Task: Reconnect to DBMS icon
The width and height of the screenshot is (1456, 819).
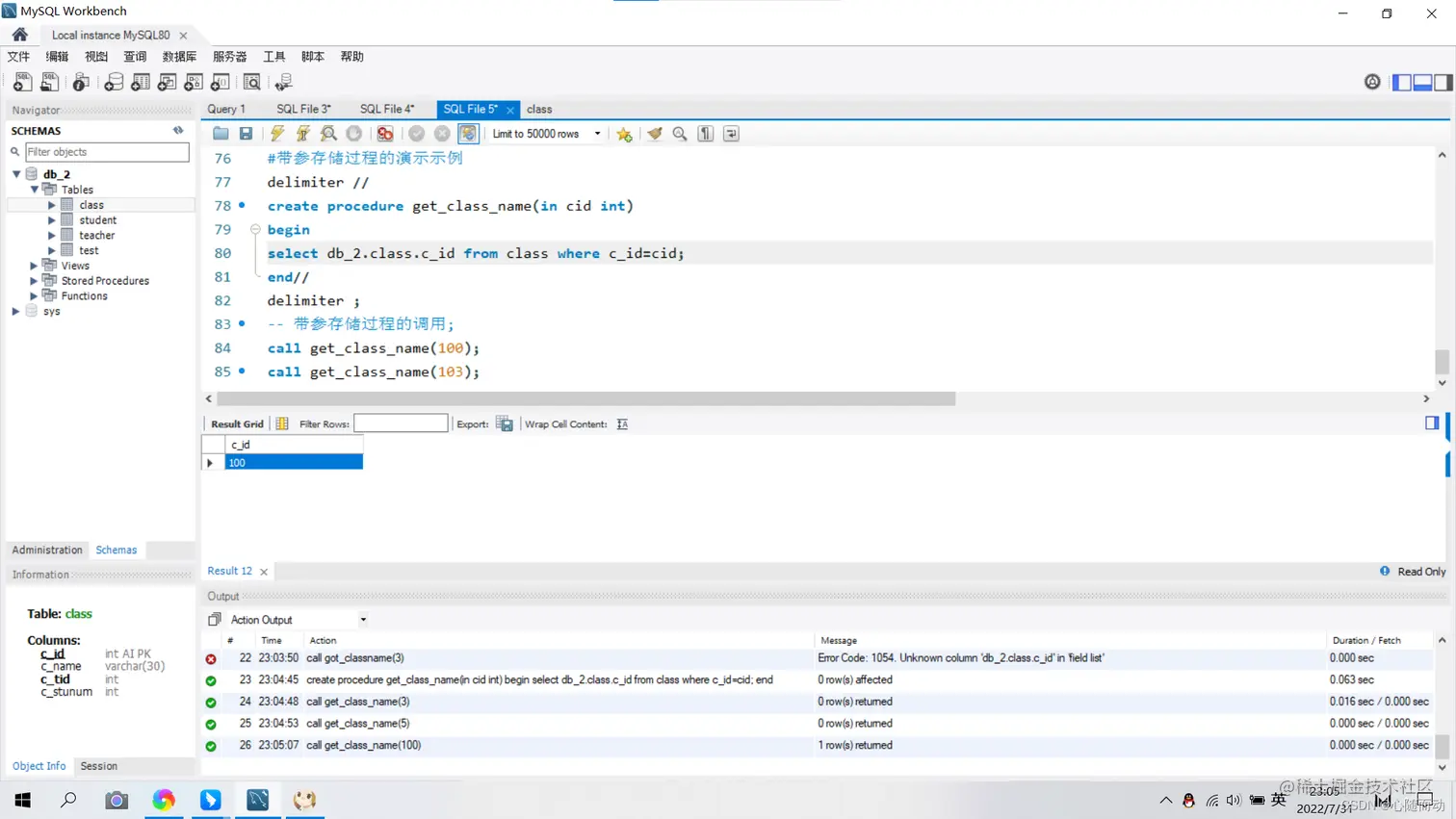Action: pos(284,83)
